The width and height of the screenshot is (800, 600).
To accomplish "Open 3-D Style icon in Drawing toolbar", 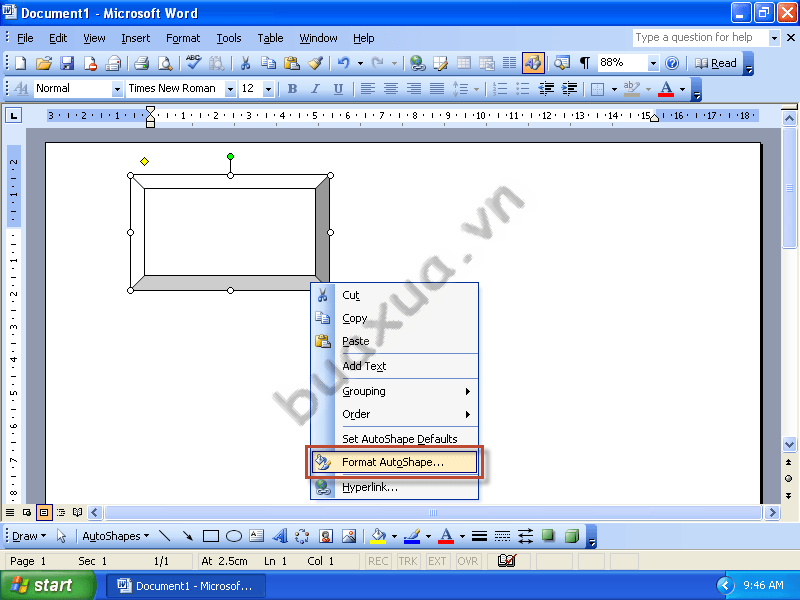I will [572, 536].
